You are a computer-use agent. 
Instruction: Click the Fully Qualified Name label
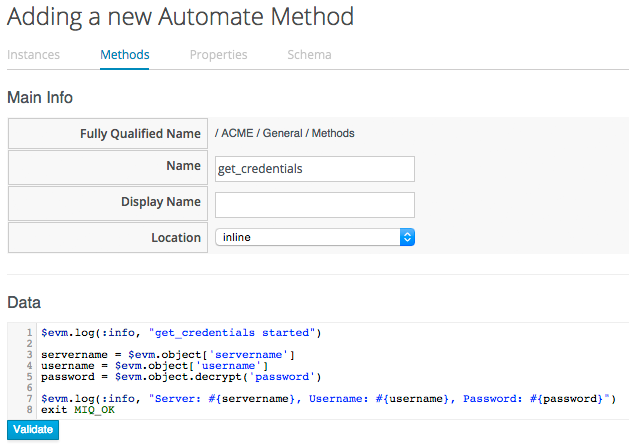[140, 134]
